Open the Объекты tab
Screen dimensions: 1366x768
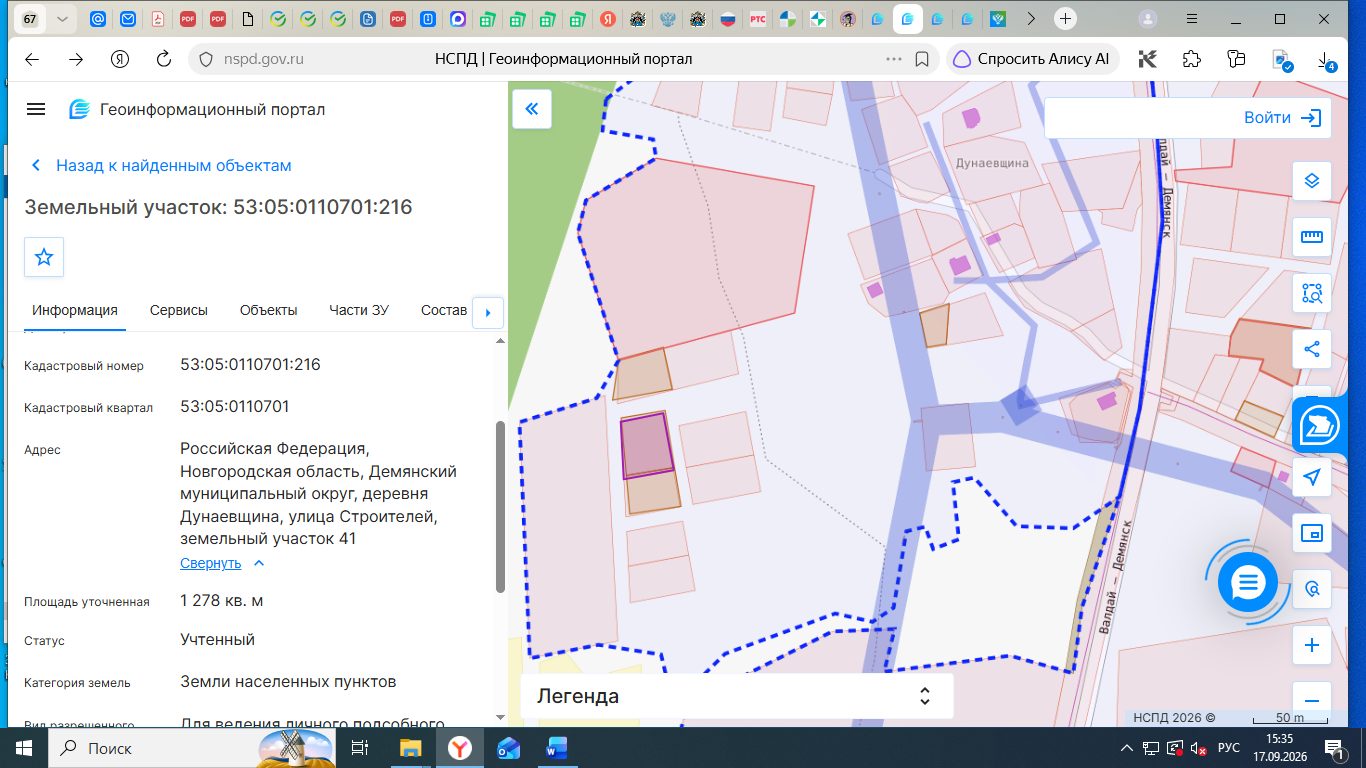tap(269, 310)
